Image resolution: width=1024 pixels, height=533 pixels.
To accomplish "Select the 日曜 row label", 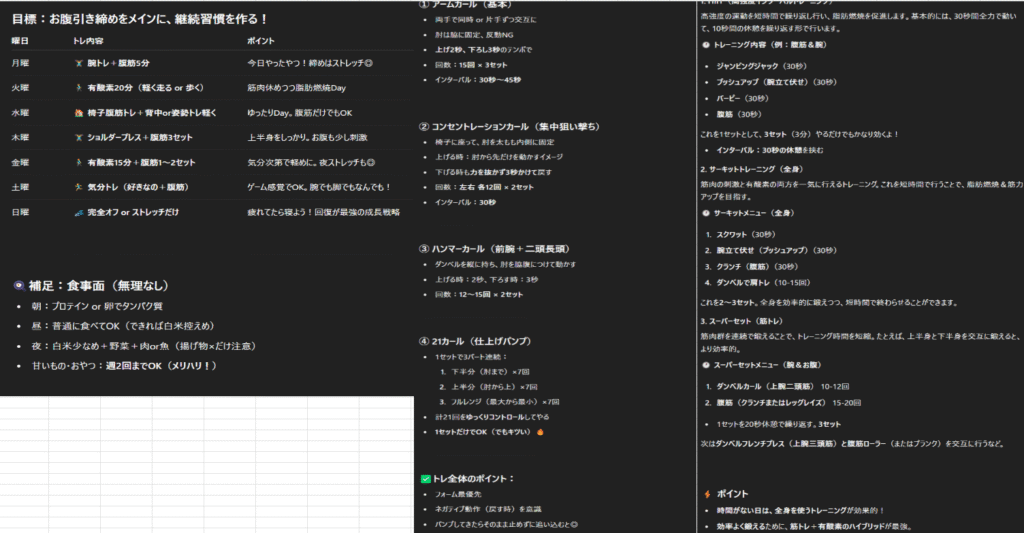I will tap(20, 212).
